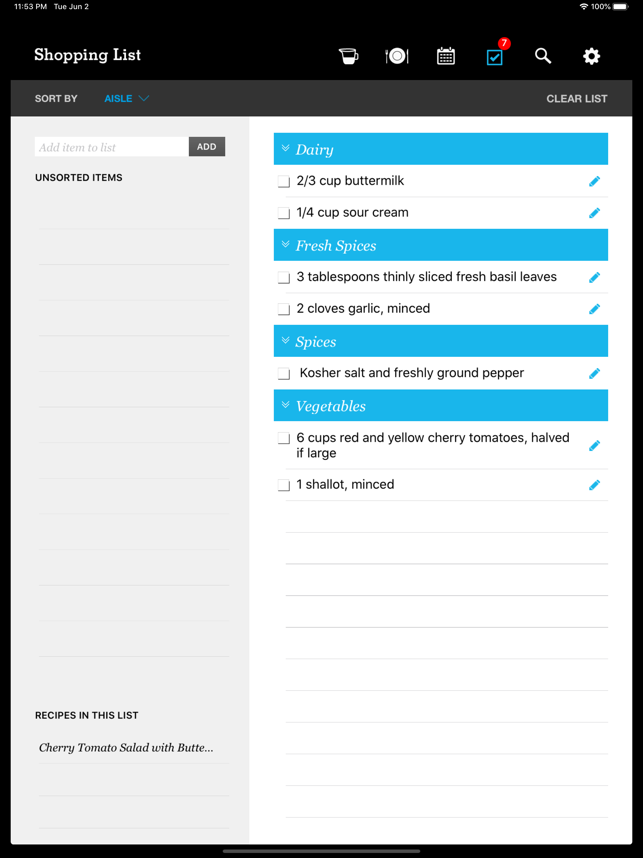Click the ADD button
Image resolution: width=643 pixels, height=858 pixels.
pos(207,147)
